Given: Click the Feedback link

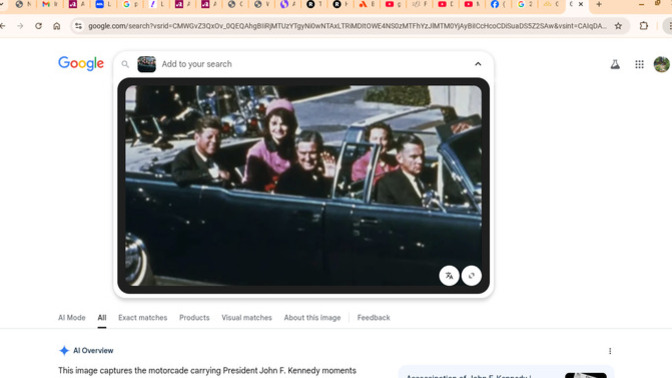Looking at the screenshot, I should [x=373, y=318].
